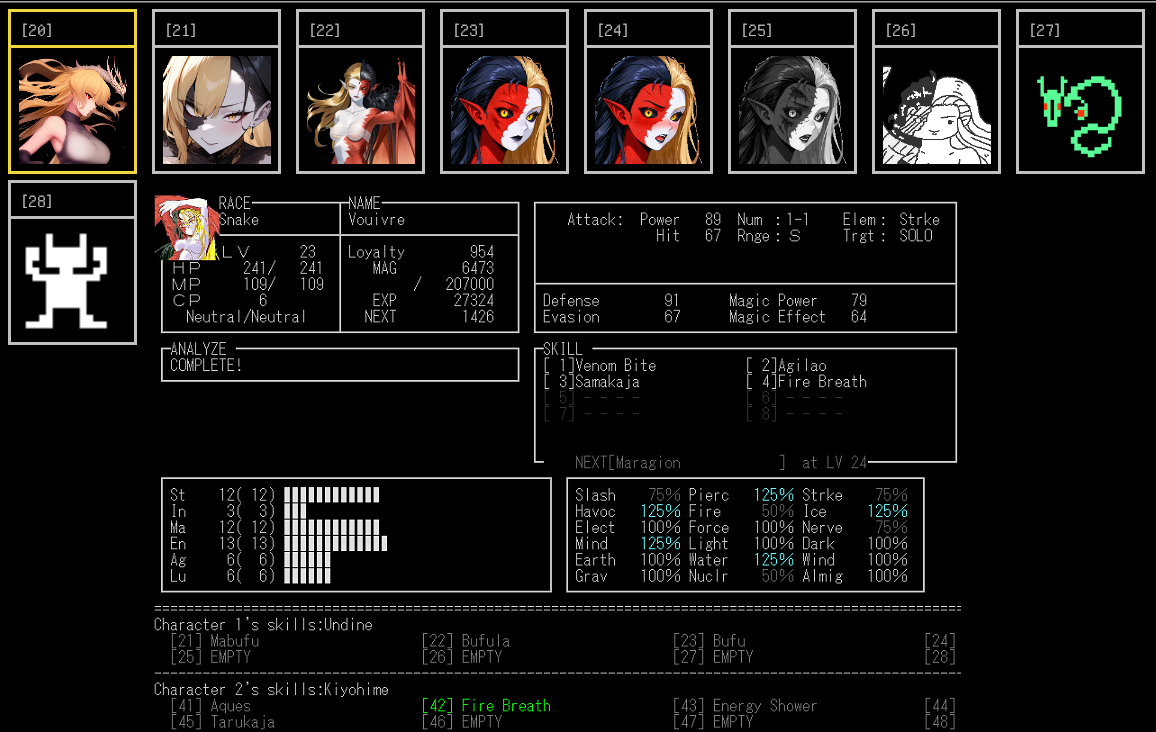Pick the half-red face portrait in slot 24
1156x732 pixels.
pos(649,109)
